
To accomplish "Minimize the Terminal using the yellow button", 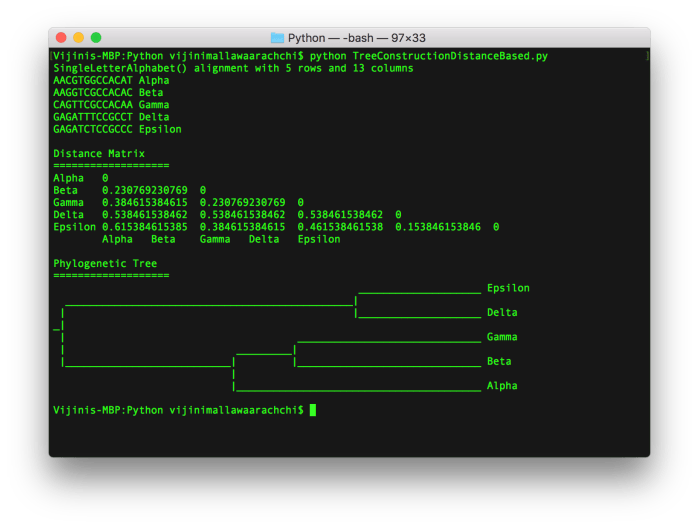I will (81, 38).
